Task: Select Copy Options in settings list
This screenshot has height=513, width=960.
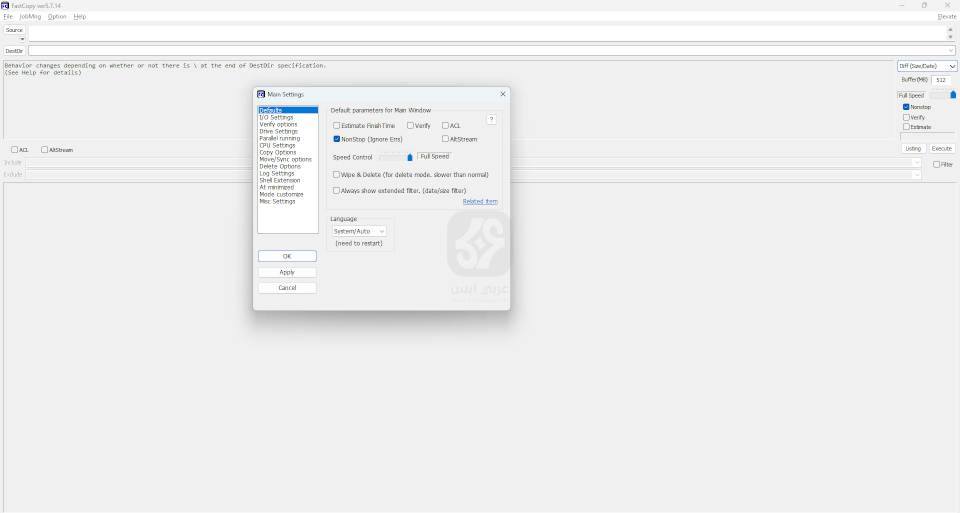Action: coord(288,152)
